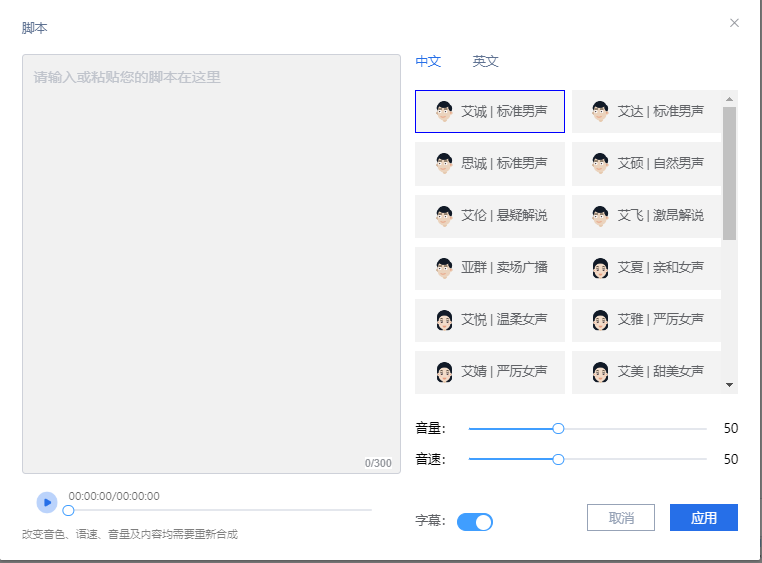Switch to the 英文 tab
The width and height of the screenshot is (762, 563).
click(x=485, y=61)
